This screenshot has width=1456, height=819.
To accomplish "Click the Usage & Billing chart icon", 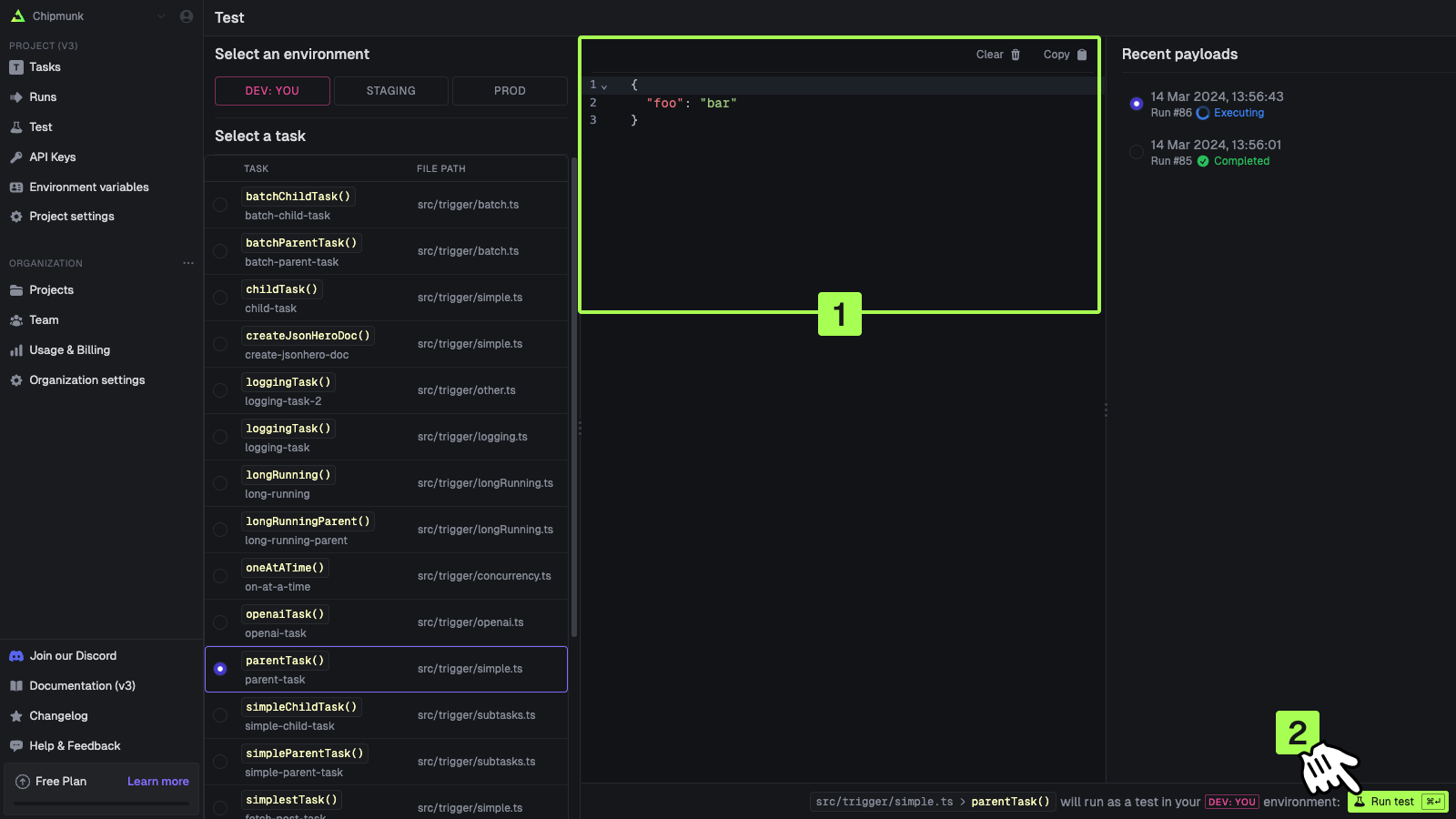I will tap(16, 350).
